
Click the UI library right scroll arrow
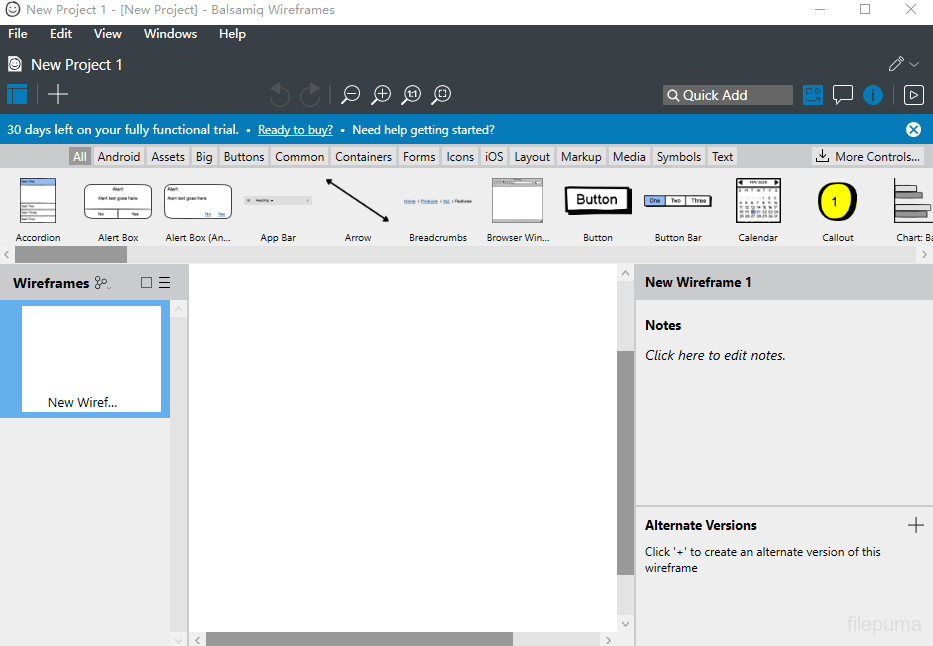tap(924, 255)
